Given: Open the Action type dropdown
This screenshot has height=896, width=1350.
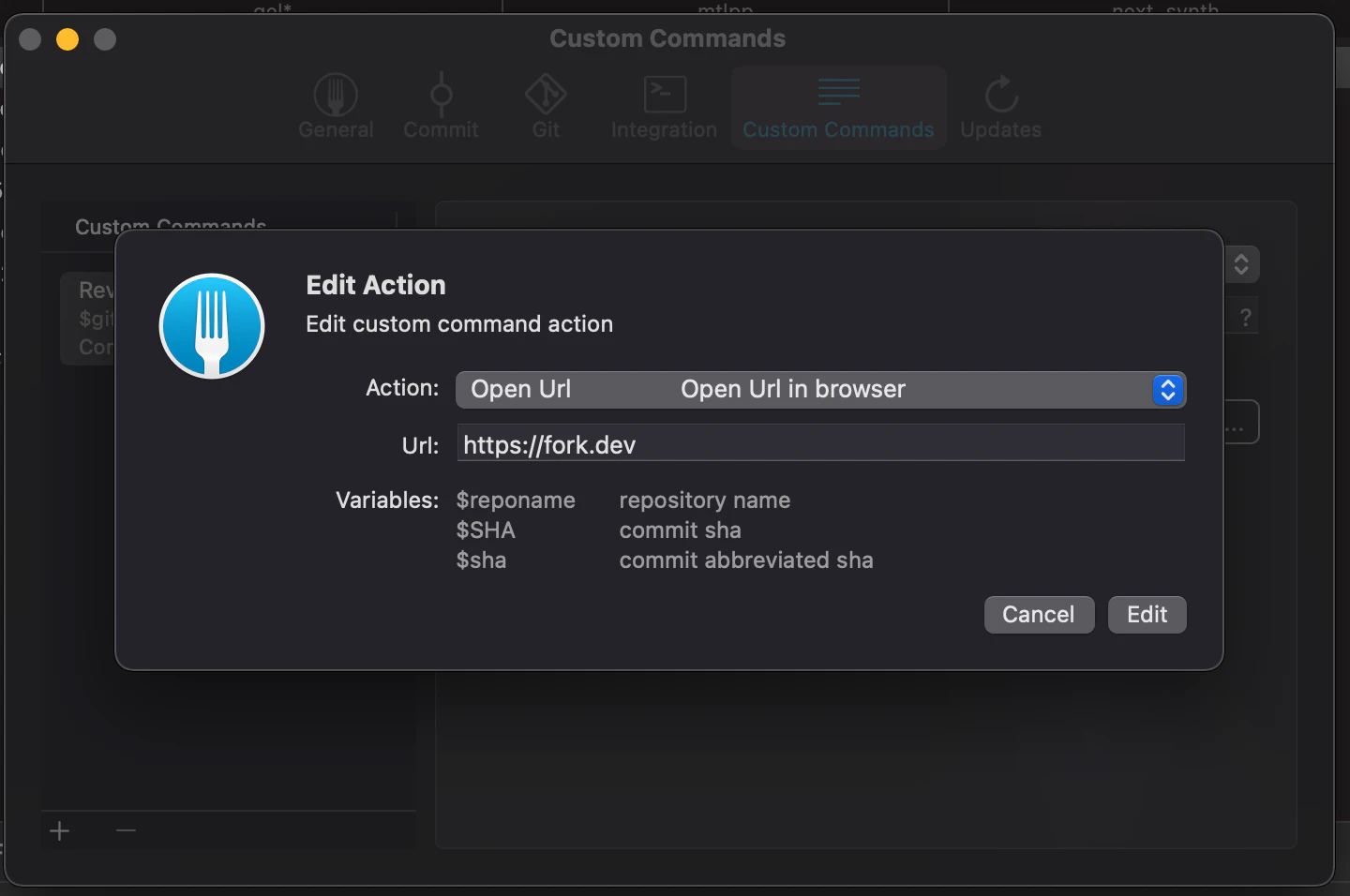Looking at the screenshot, I should point(820,389).
